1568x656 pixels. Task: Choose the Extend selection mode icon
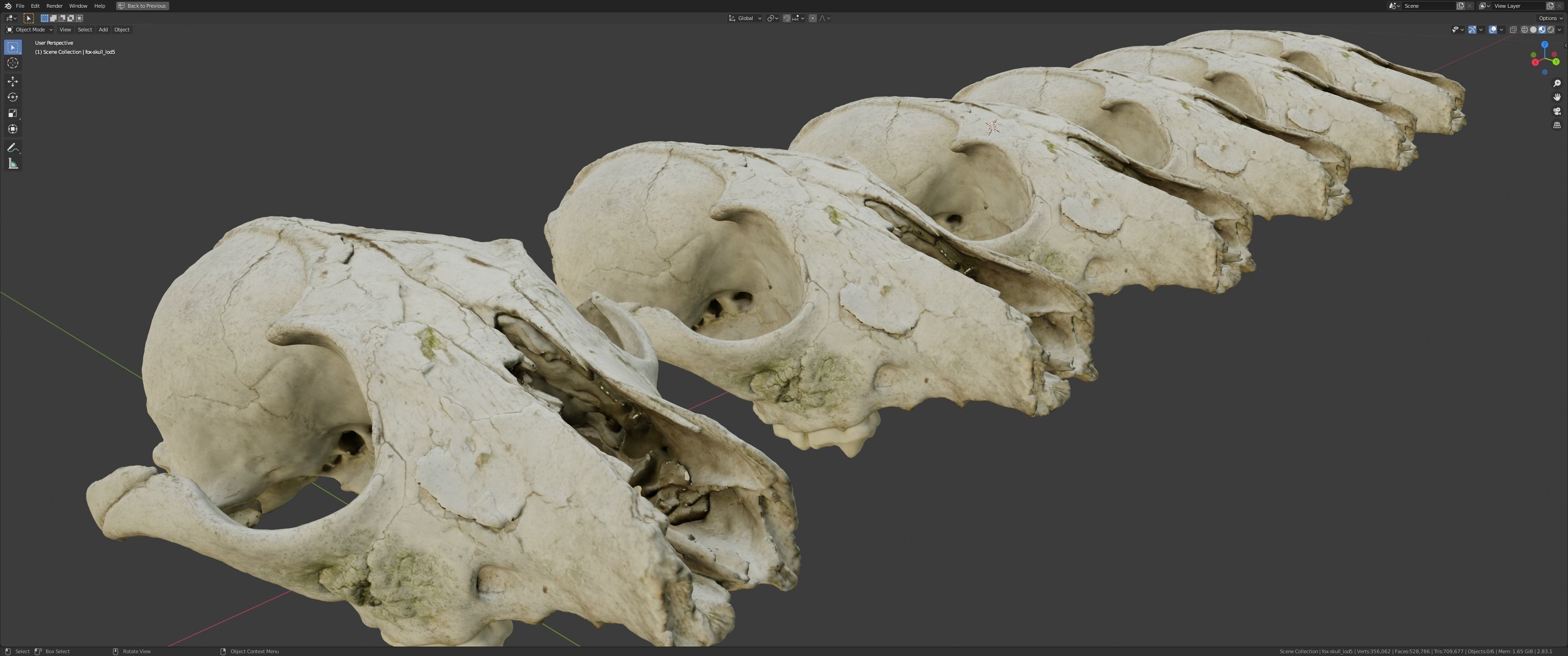click(53, 18)
